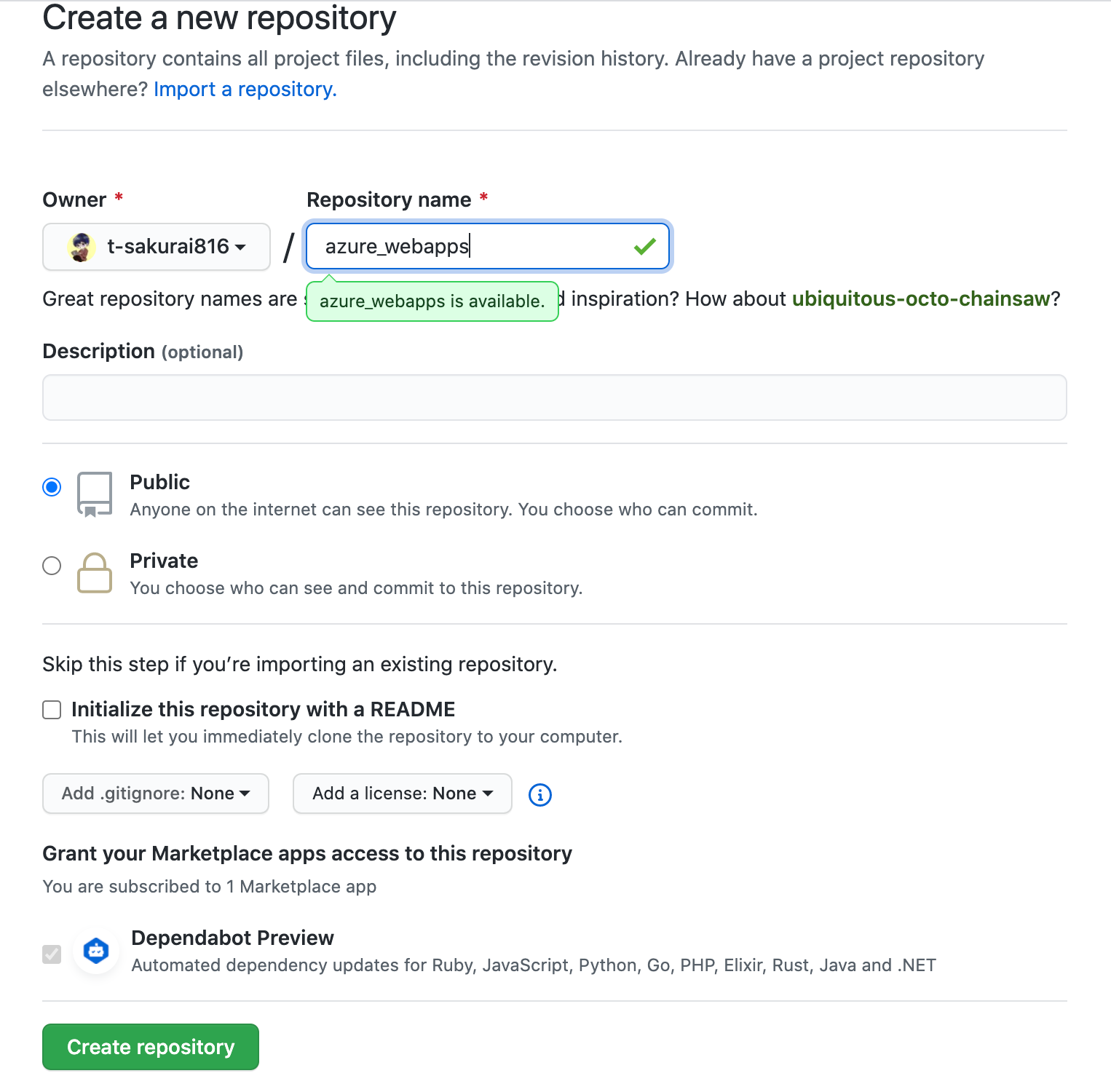The width and height of the screenshot is (1111, 1092).
Task: Click the private repository lock icon
Action: click(95, 573)
